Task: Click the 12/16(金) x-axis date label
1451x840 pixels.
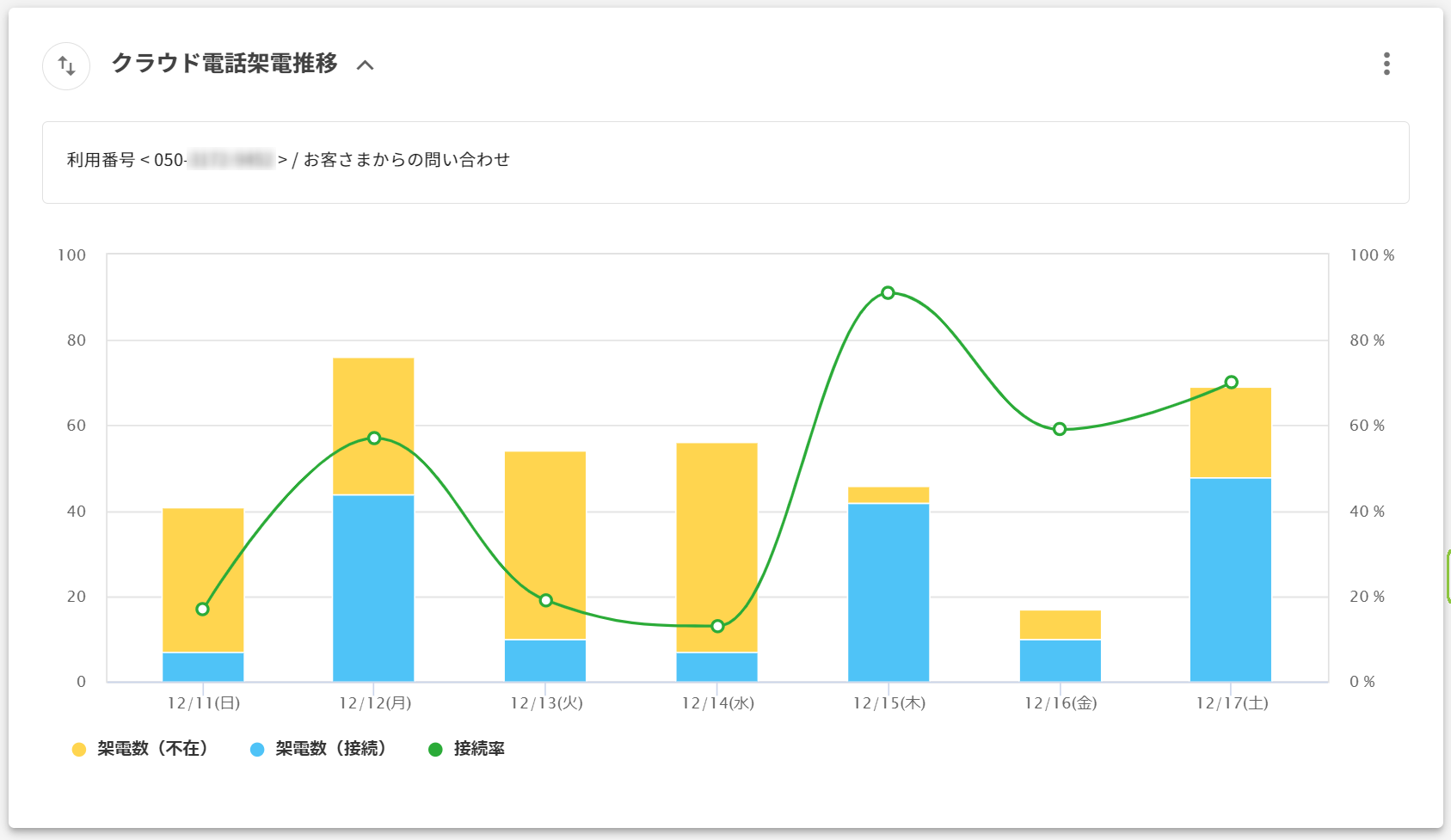Action: 1060,703
